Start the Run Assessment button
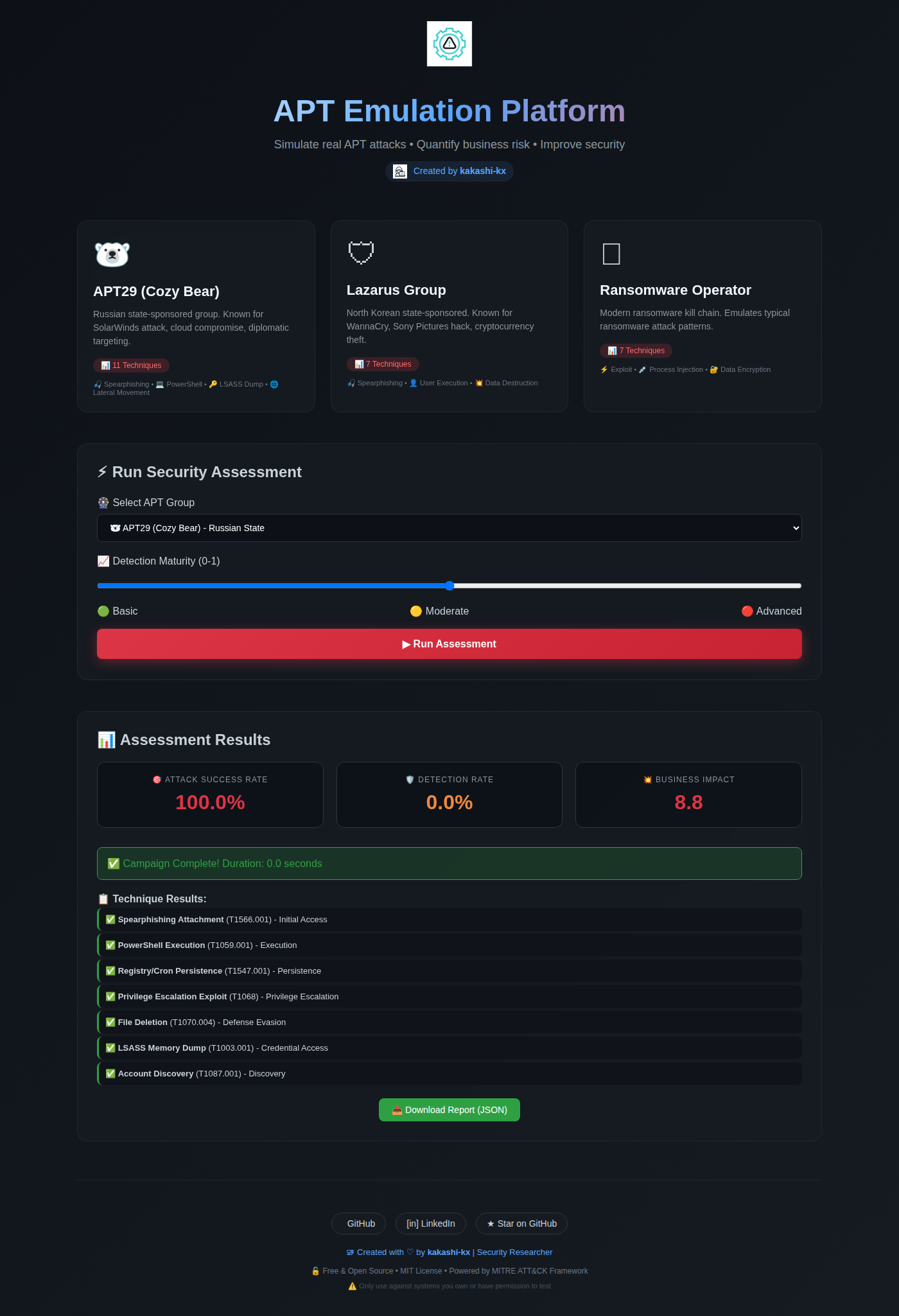The image size is (899, 1316). pyautogui.click(x=449, y=644)
